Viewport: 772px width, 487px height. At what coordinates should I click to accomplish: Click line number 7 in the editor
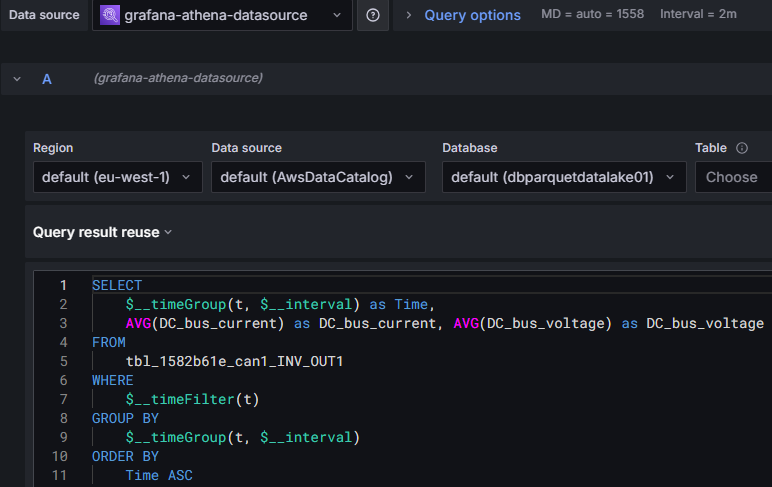63,399
